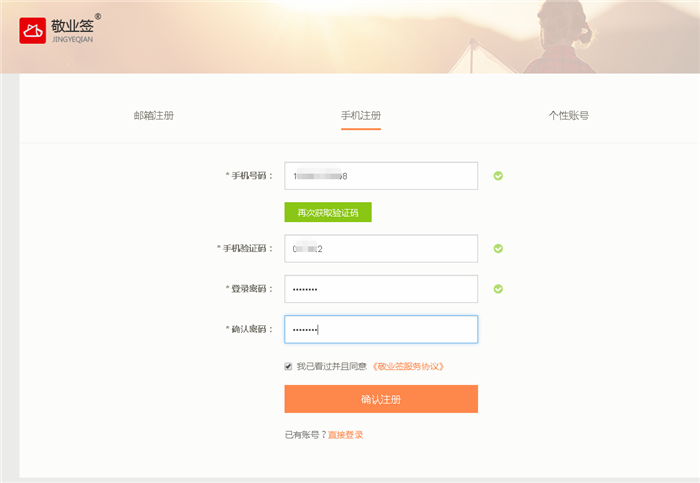Image resolution: width=700 pixels, height=483 pixels.
Task: Uncheck the service agreement checkbox
Action: [289, 366]
